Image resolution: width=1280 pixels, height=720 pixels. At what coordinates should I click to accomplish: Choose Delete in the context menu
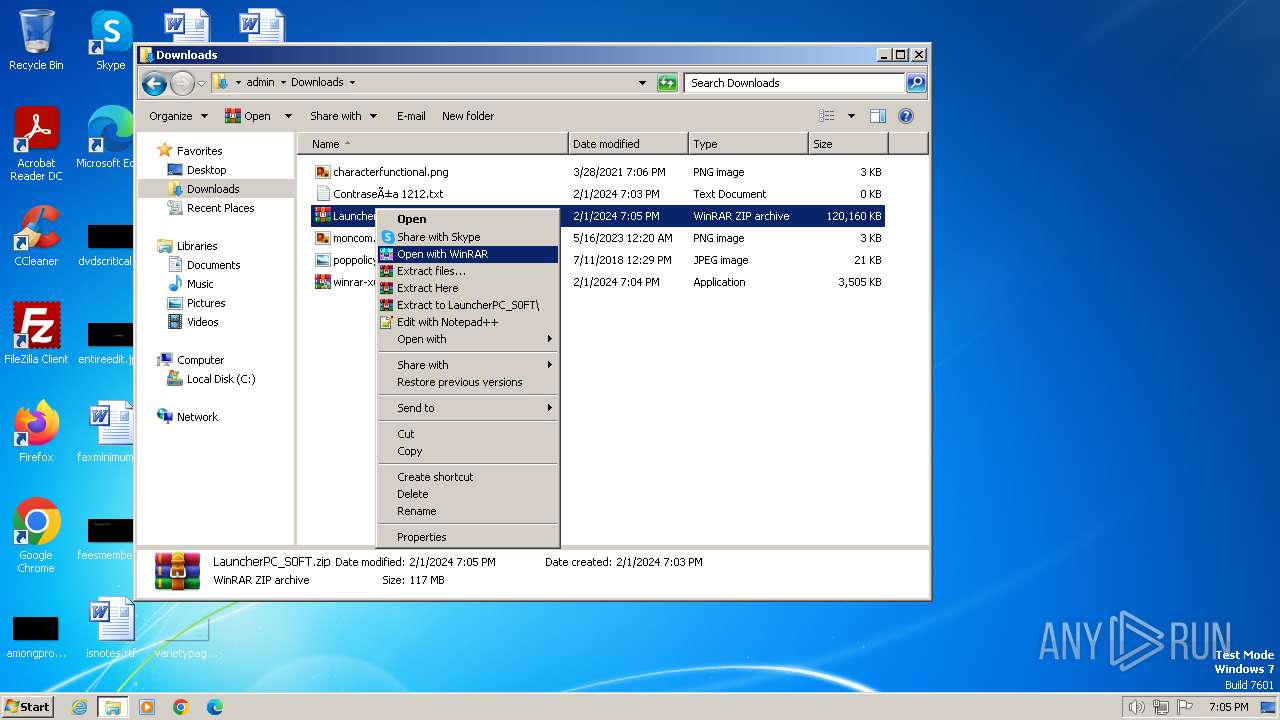tap(467, 494)
